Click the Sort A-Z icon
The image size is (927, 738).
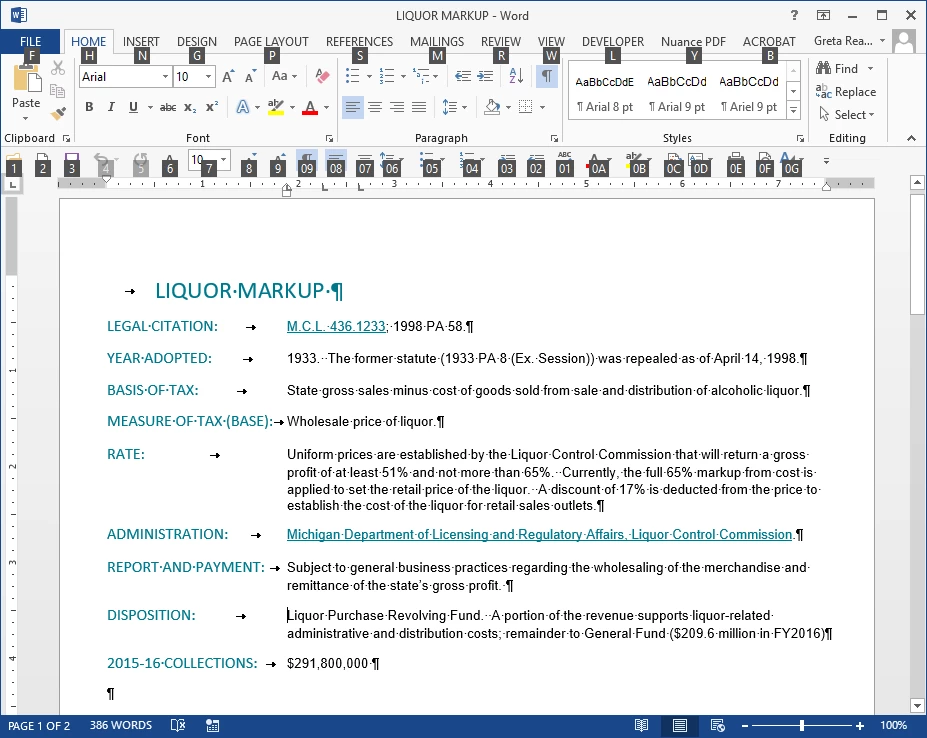[x=516, y=76]
